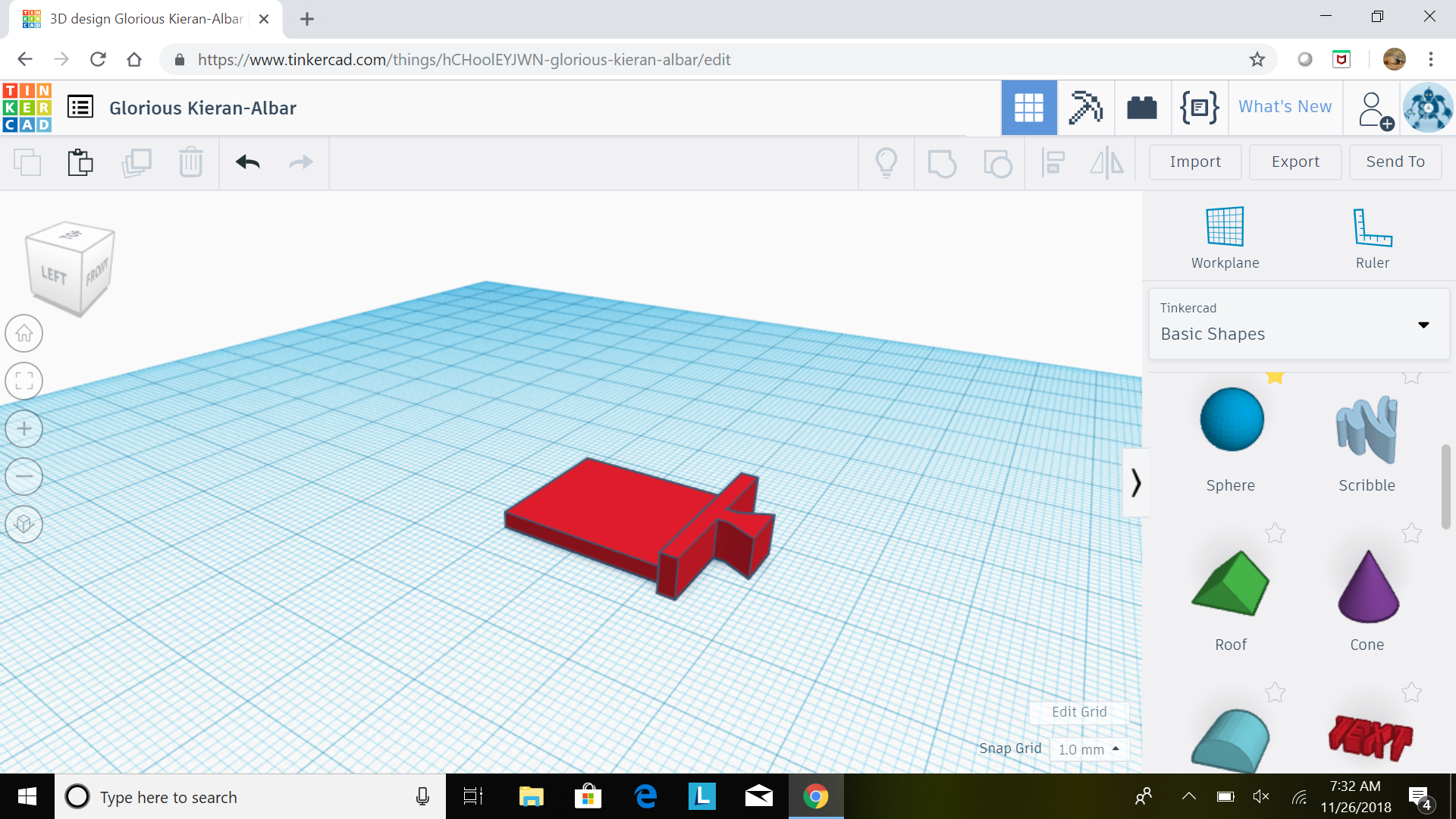This screenshot has width=1456, height=819.
Task: Click the Windows taskbar search box
Action: point(250,796)
